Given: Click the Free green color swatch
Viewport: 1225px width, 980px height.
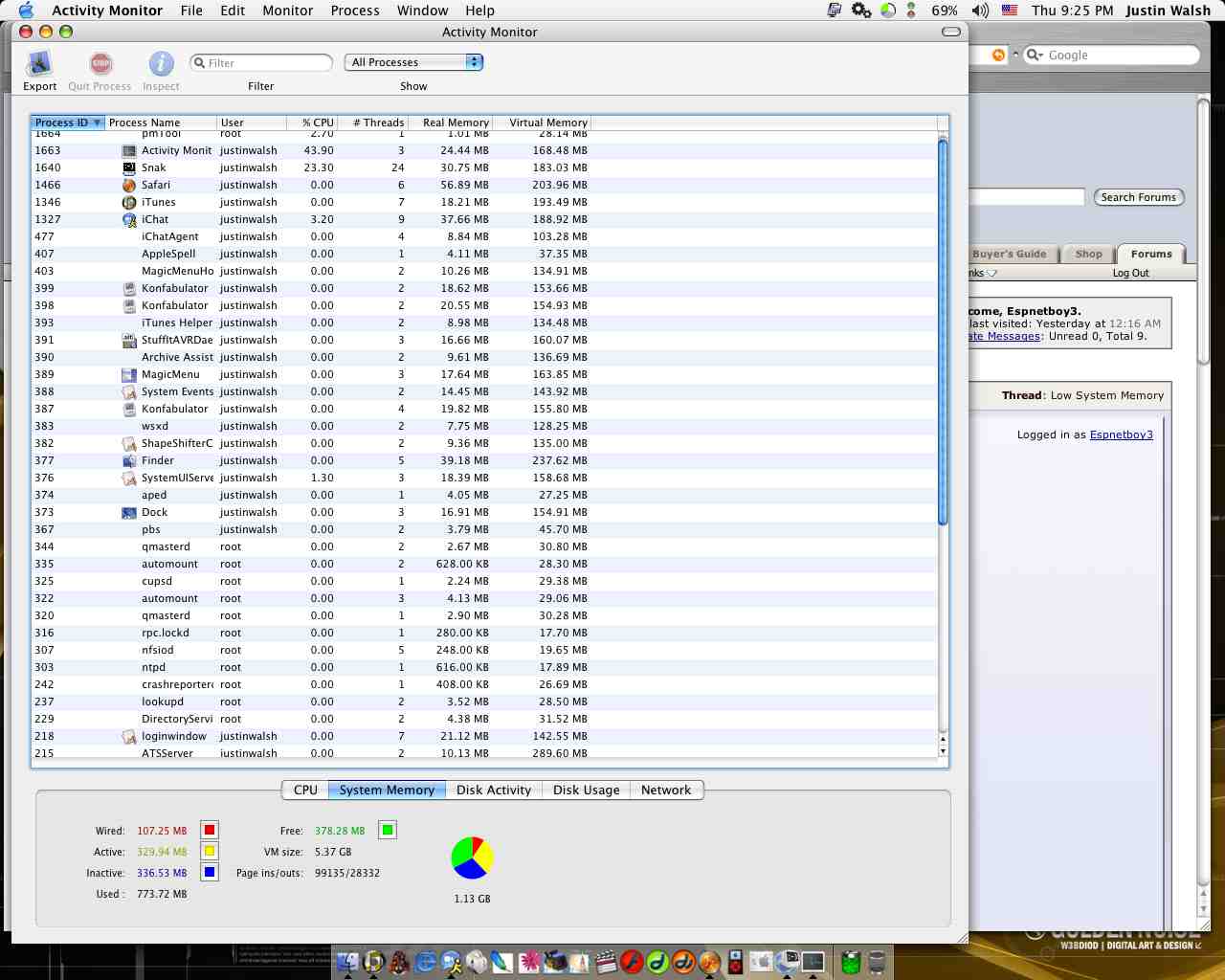Looking at the screenshot, I should coord(388,830).
